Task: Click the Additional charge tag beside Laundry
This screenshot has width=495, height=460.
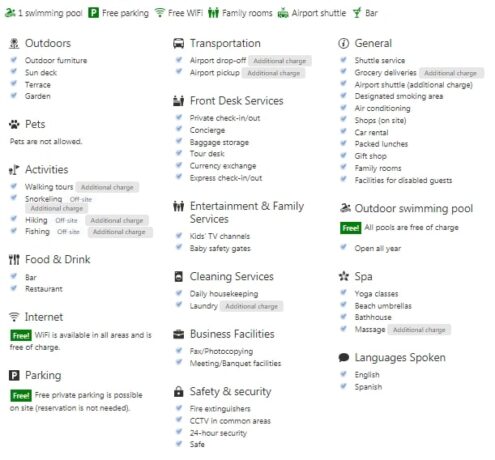Action: point(252,306)
